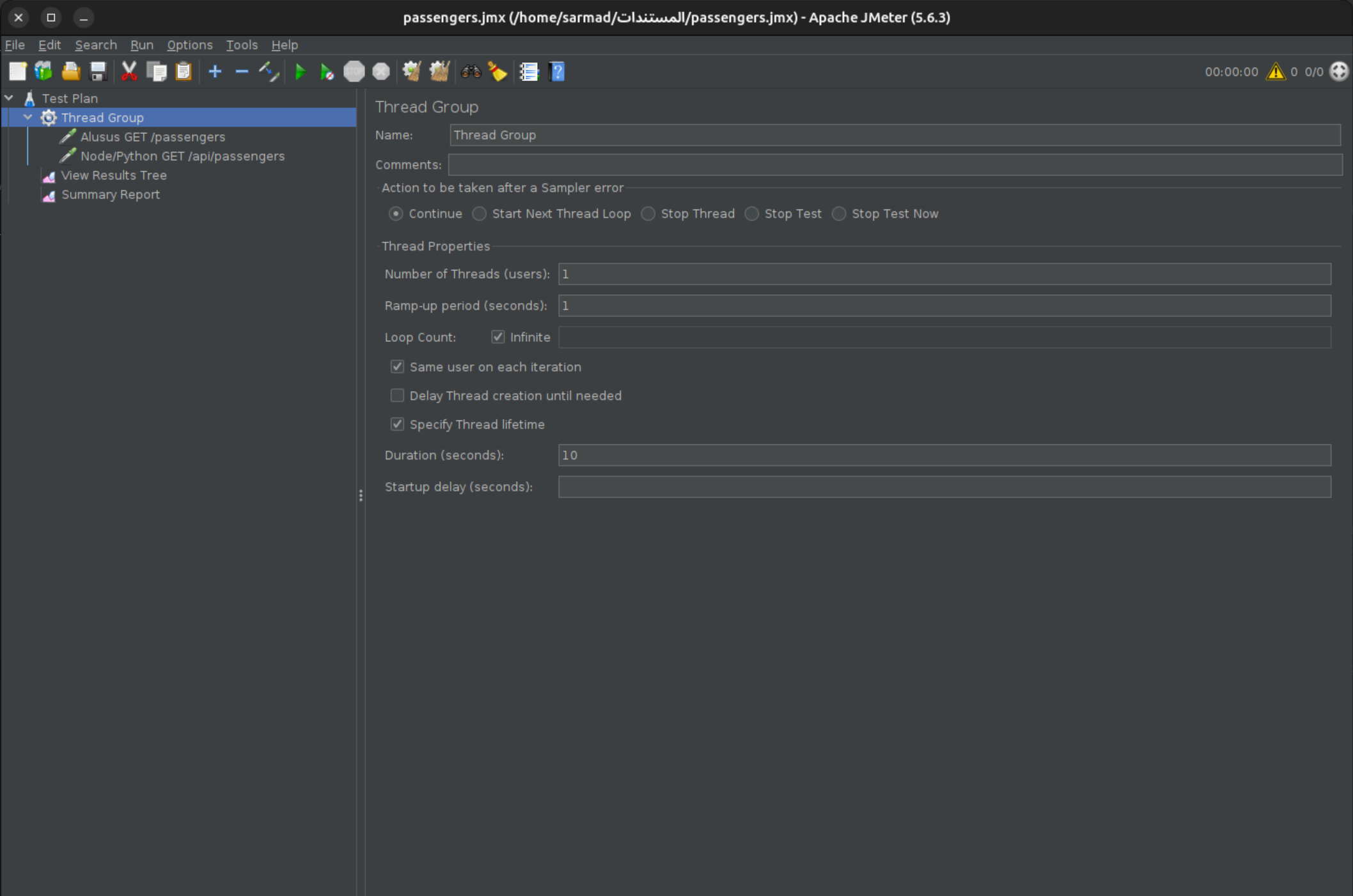Viewport: 1353px width, 896px height.
Task: Click the Duration (seconds) input field
Action: [944, 455]
